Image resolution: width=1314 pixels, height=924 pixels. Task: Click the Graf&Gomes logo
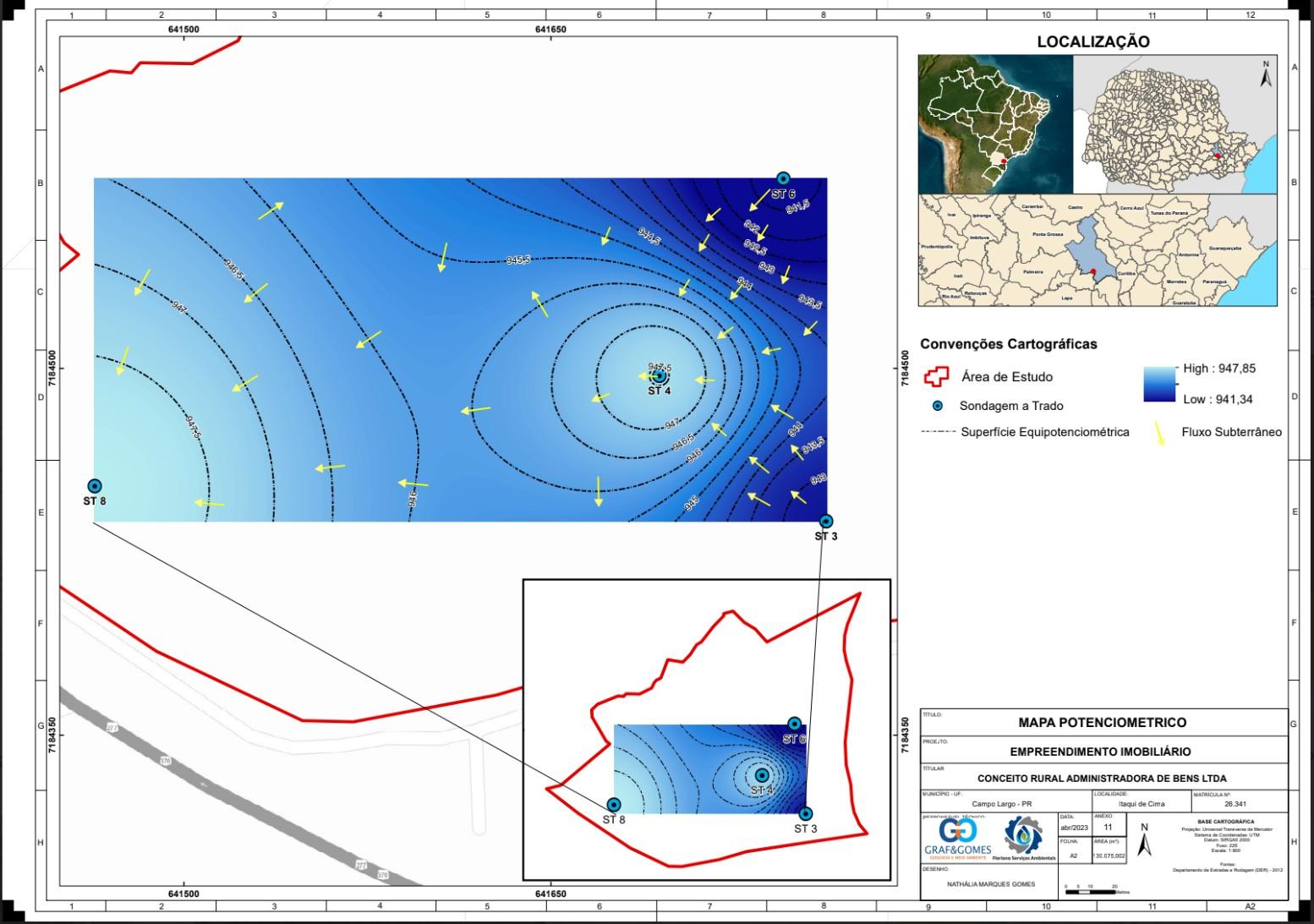[x=957, y=838]
